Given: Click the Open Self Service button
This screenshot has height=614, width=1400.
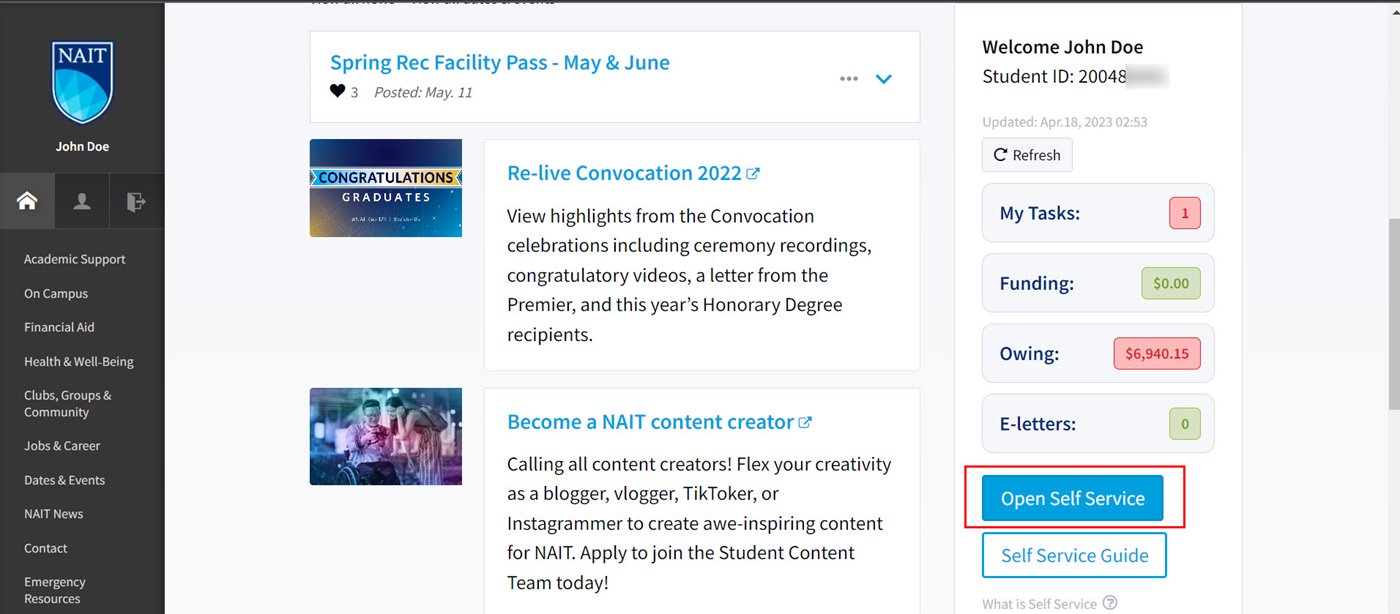Looking at the screenshot, I should 1072,497.
